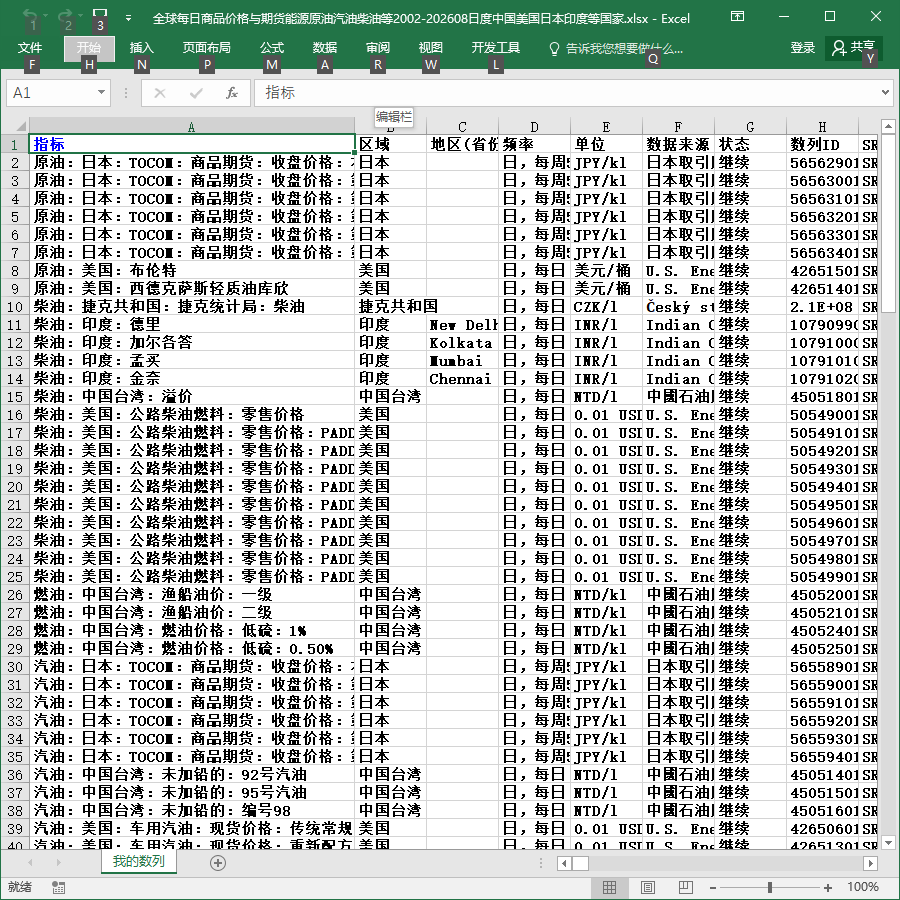Click the 共享 share button
900x900 pixels.
pos(854,48)
